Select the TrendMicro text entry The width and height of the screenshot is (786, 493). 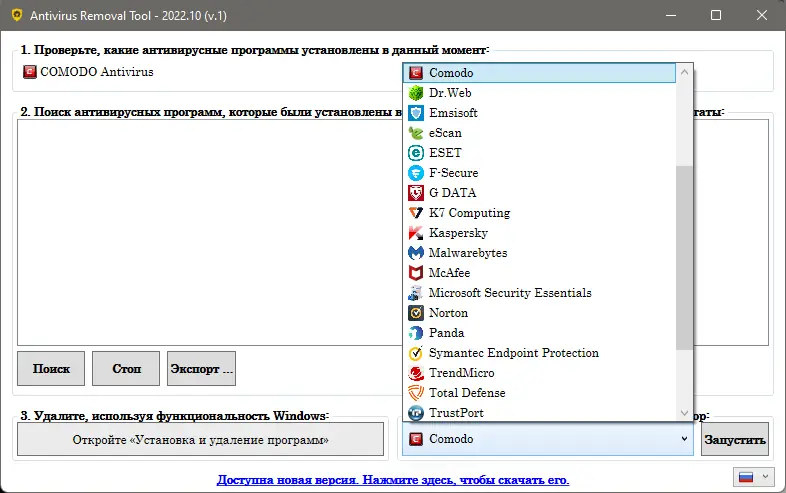(462, 373)
